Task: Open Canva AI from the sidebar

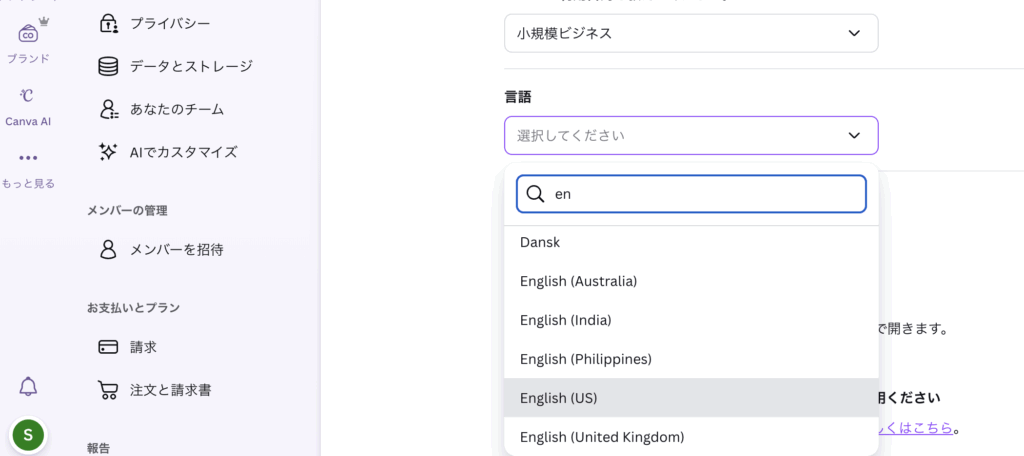Action: [x=28, y=96]
